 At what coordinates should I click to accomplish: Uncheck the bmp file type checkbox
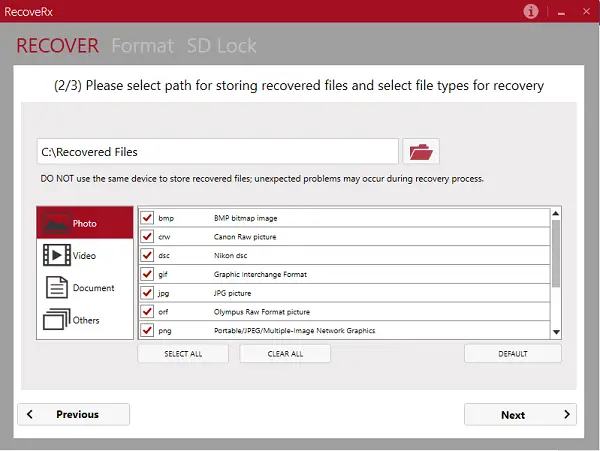point(147,218)
